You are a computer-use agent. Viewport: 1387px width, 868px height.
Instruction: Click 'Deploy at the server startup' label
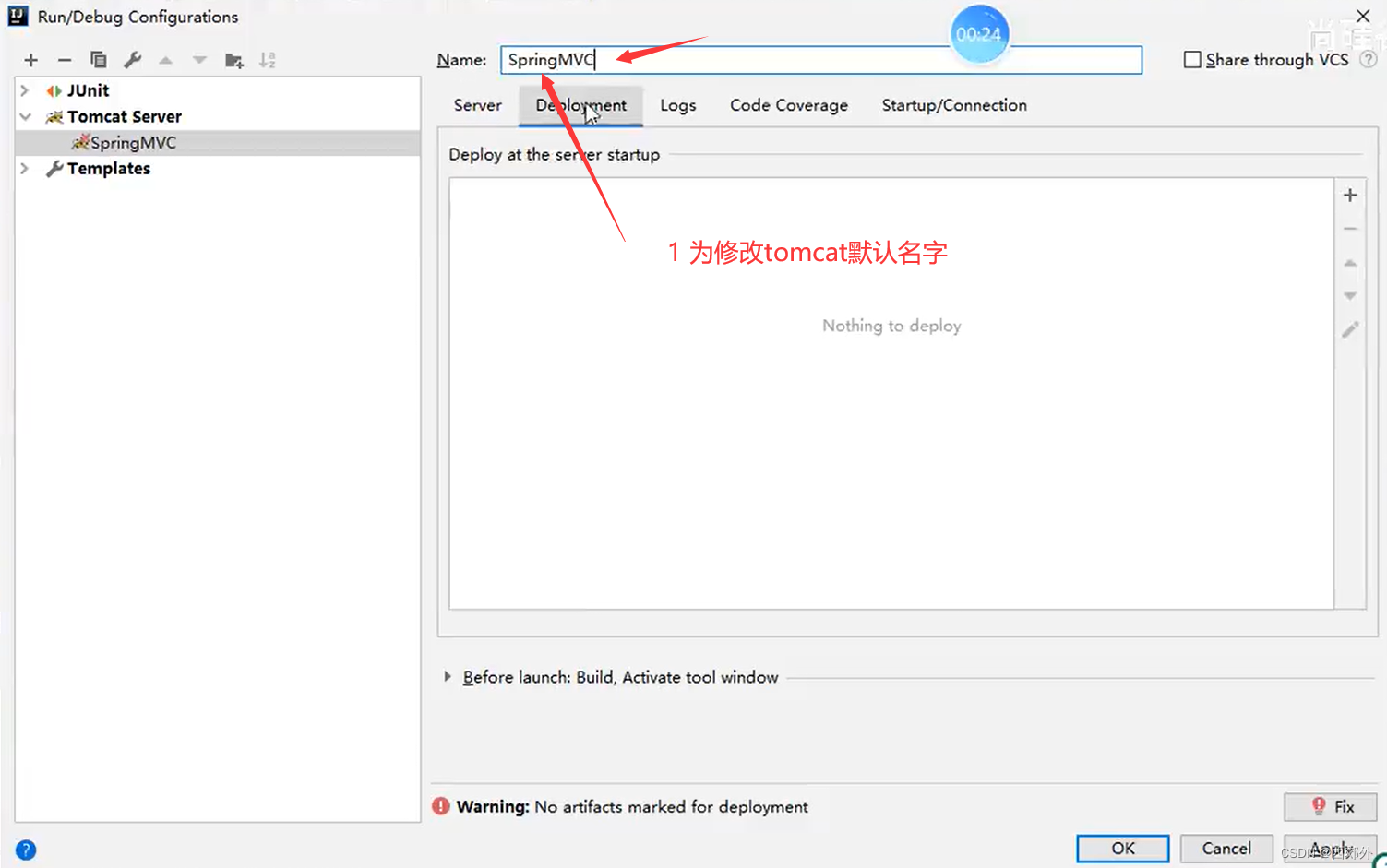tap(554, 154)
